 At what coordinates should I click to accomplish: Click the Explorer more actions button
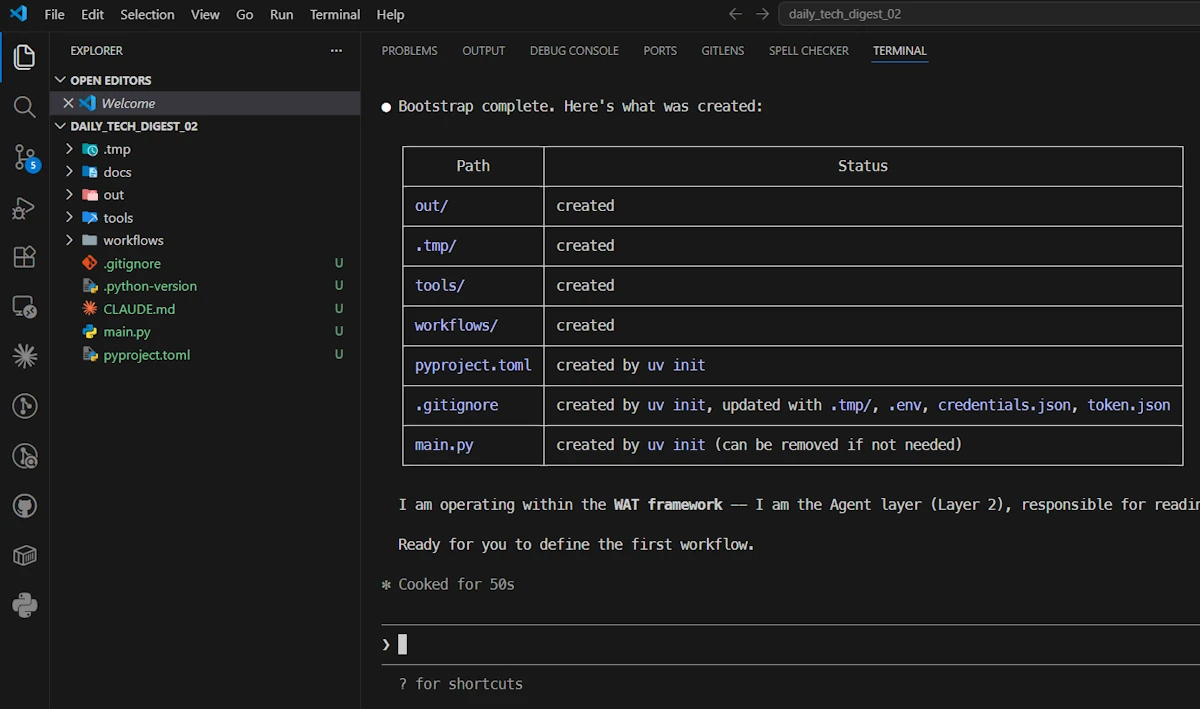(336, 50)
